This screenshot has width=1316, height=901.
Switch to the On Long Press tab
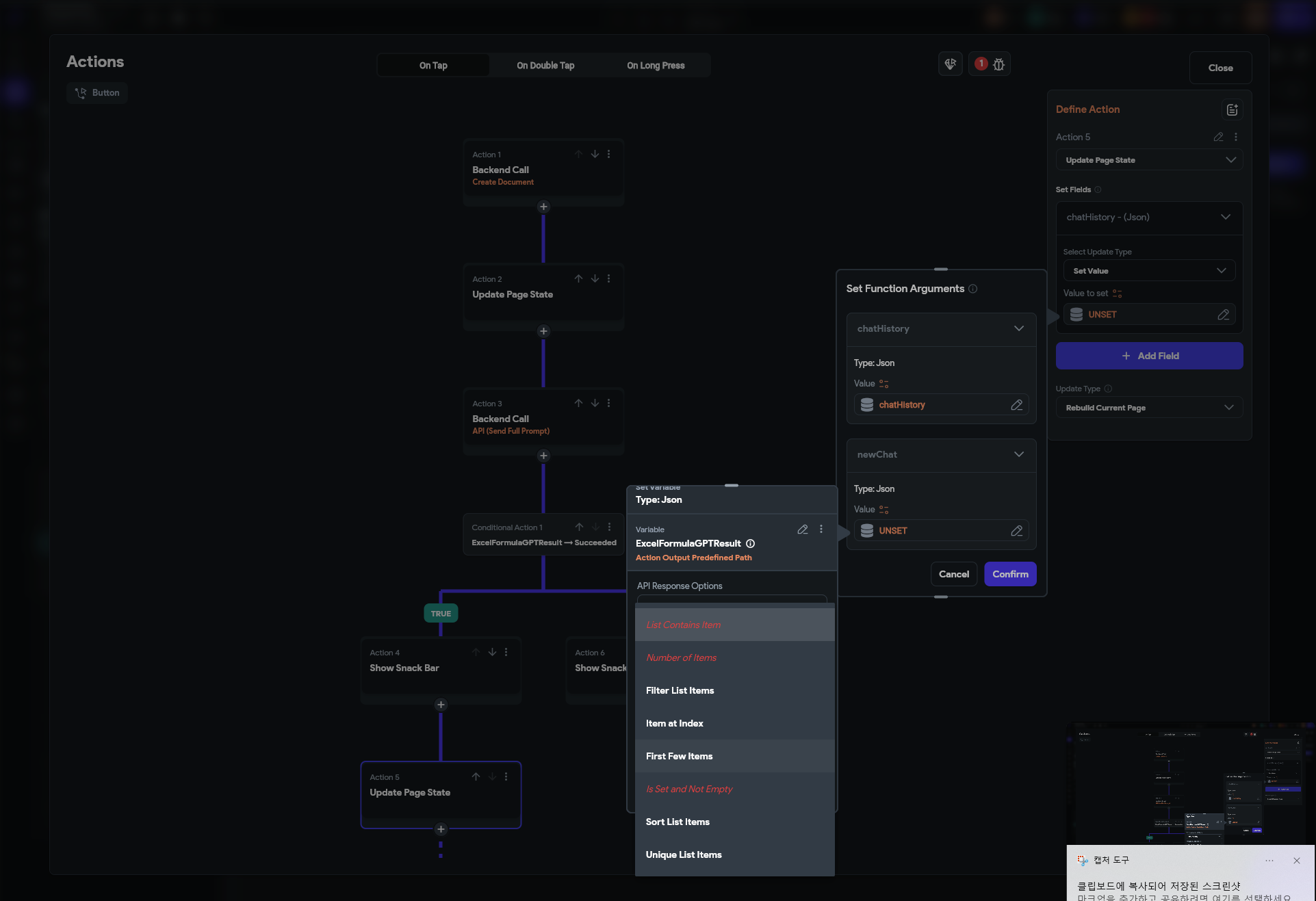[656, 66]
